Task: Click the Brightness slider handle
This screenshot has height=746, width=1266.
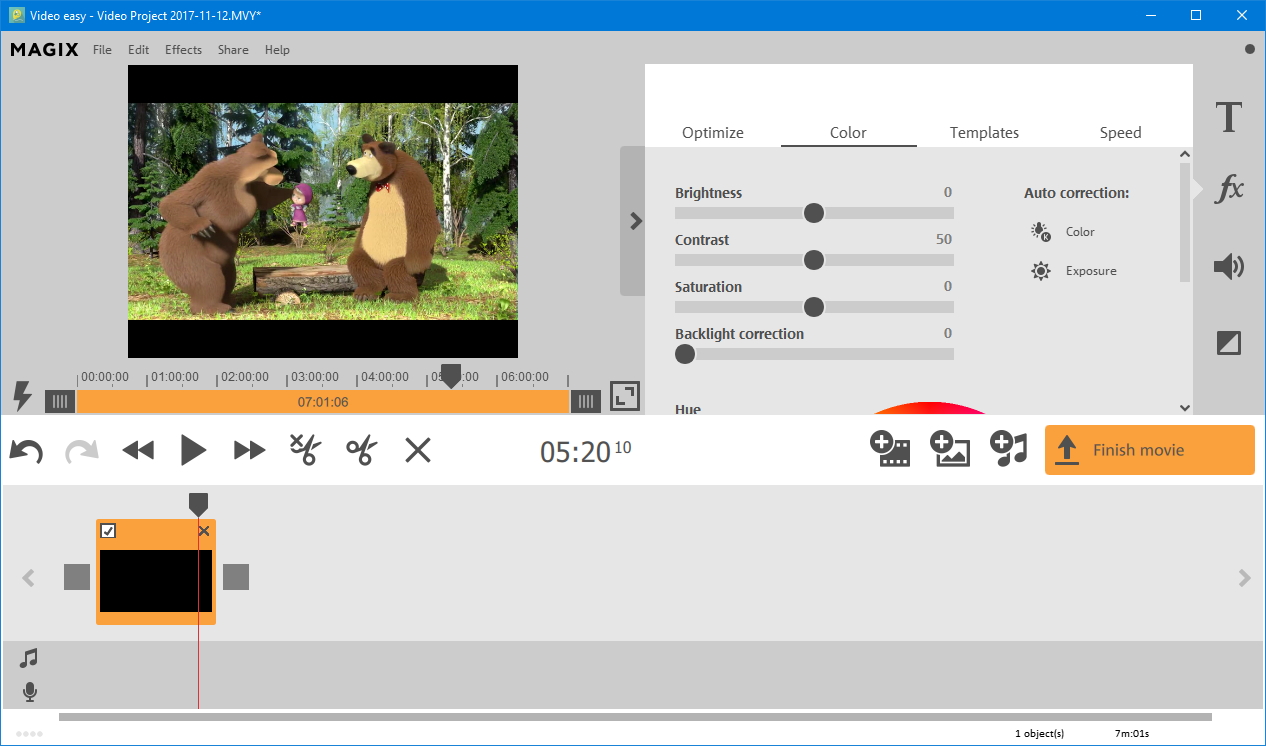Action: (x=814, y=213)
